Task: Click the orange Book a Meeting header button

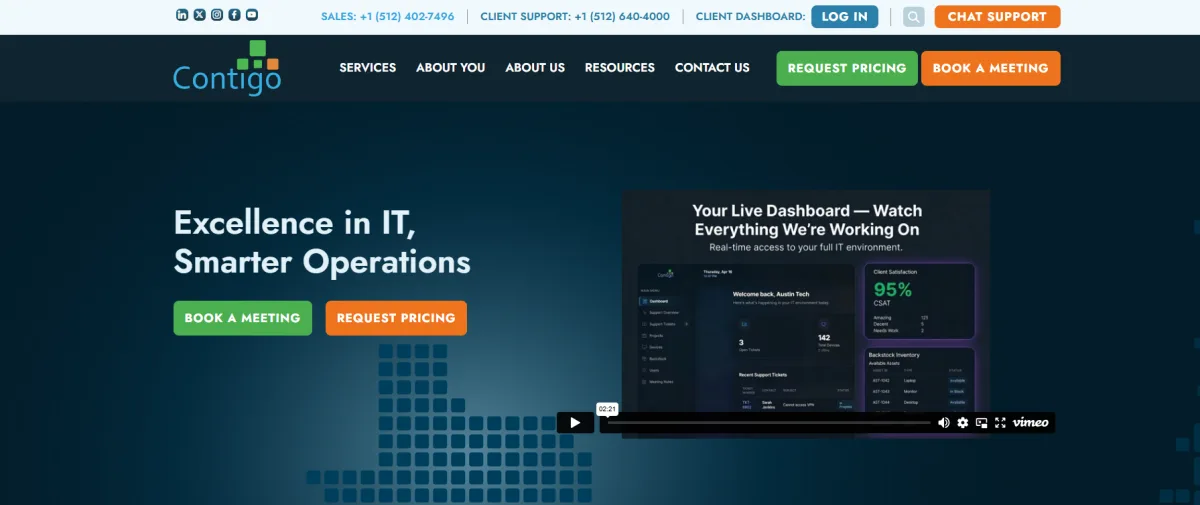Action: tap(990, 68)
